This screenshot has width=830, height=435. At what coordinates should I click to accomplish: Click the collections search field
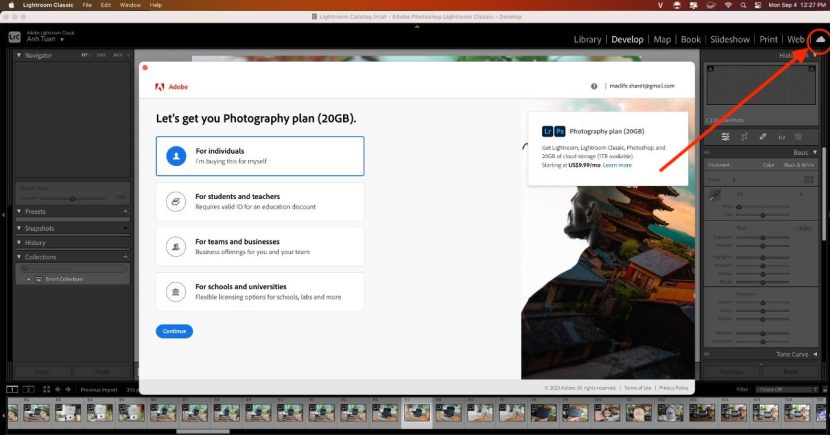click(73, 269)
